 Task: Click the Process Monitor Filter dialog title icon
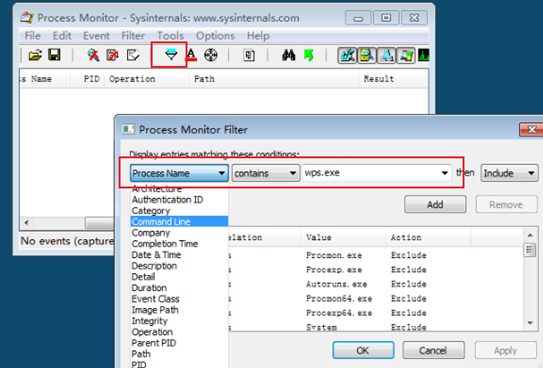(128, 129)
